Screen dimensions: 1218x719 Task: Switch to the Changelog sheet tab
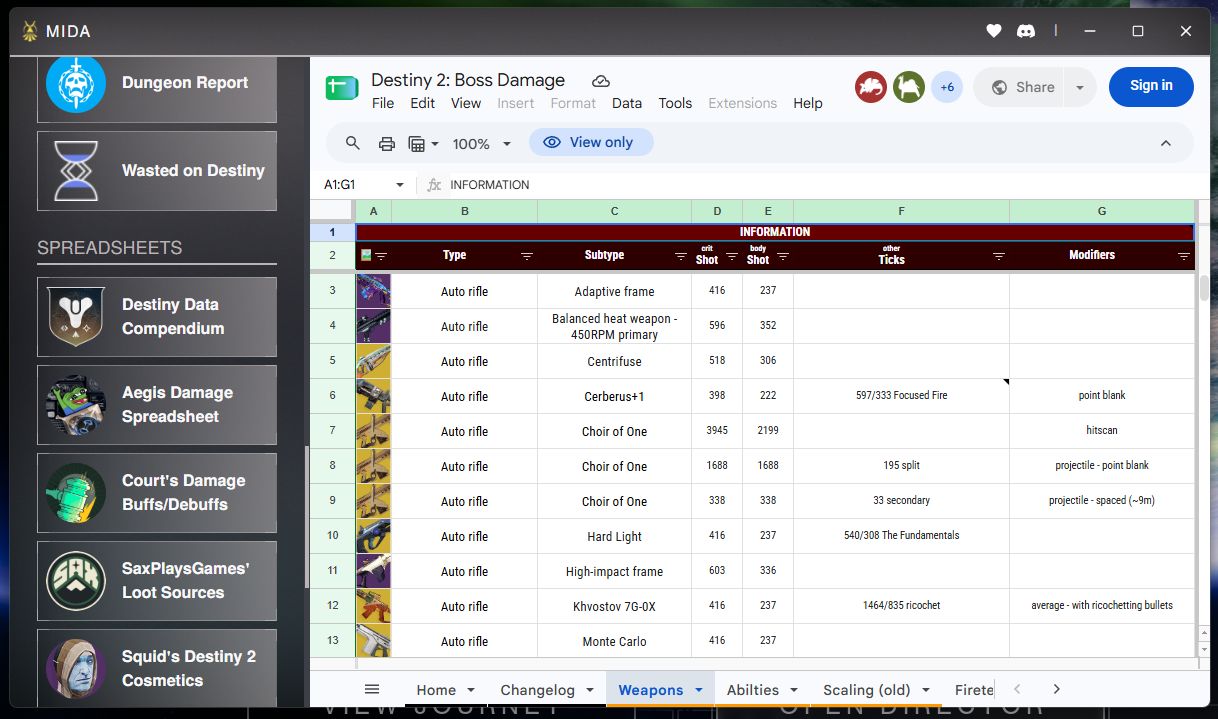tap(548, 690)
